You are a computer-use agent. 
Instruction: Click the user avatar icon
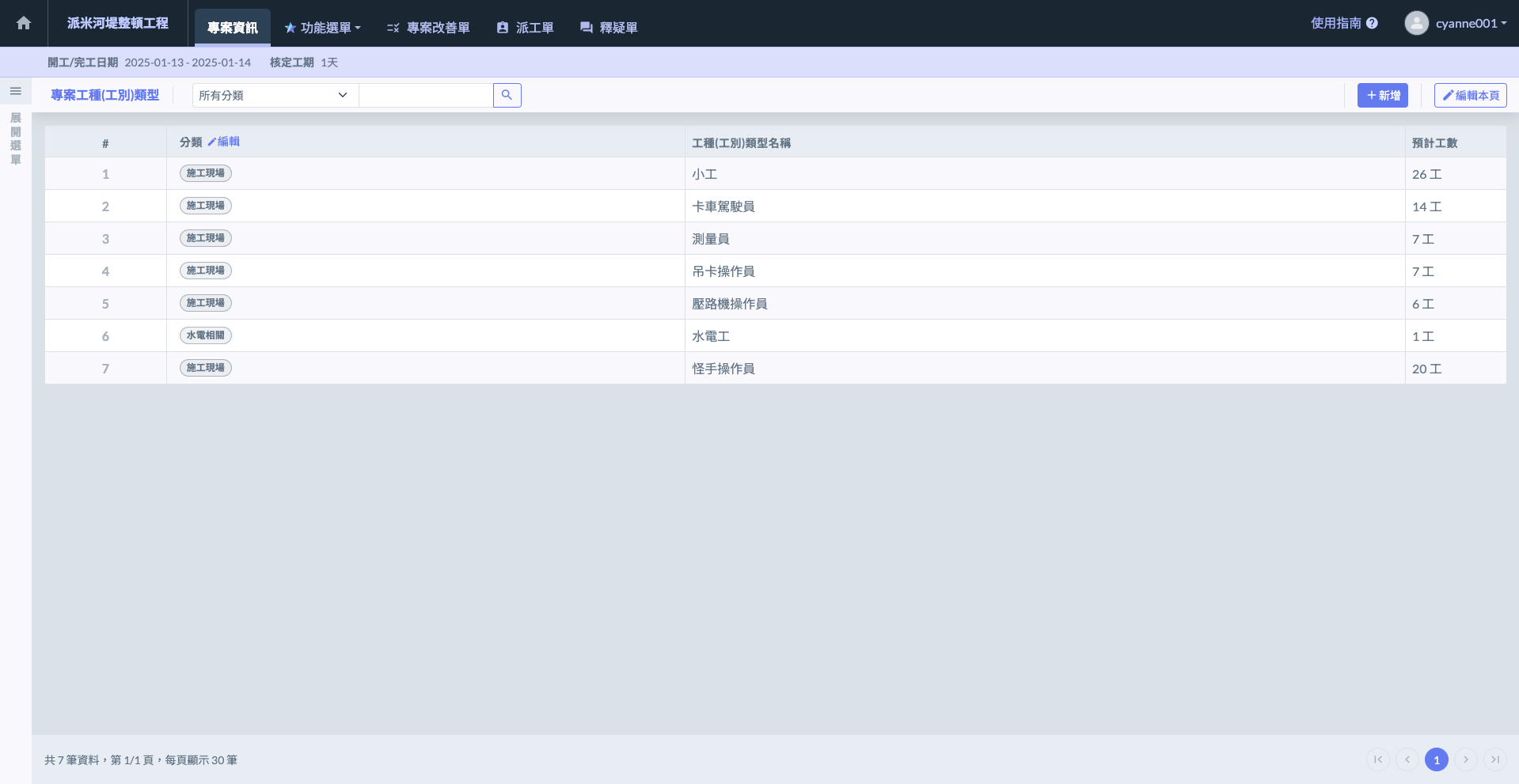coord(1416,23)
